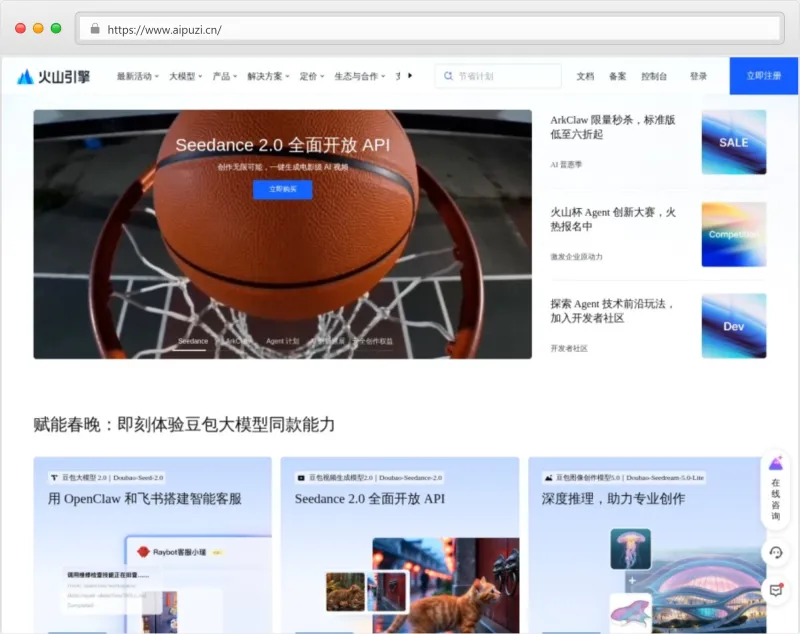Image resolution: width=800 pixels, height=634 pixels.
Task: Focus the 节省计划 search field
Action: tap(498, 76)
